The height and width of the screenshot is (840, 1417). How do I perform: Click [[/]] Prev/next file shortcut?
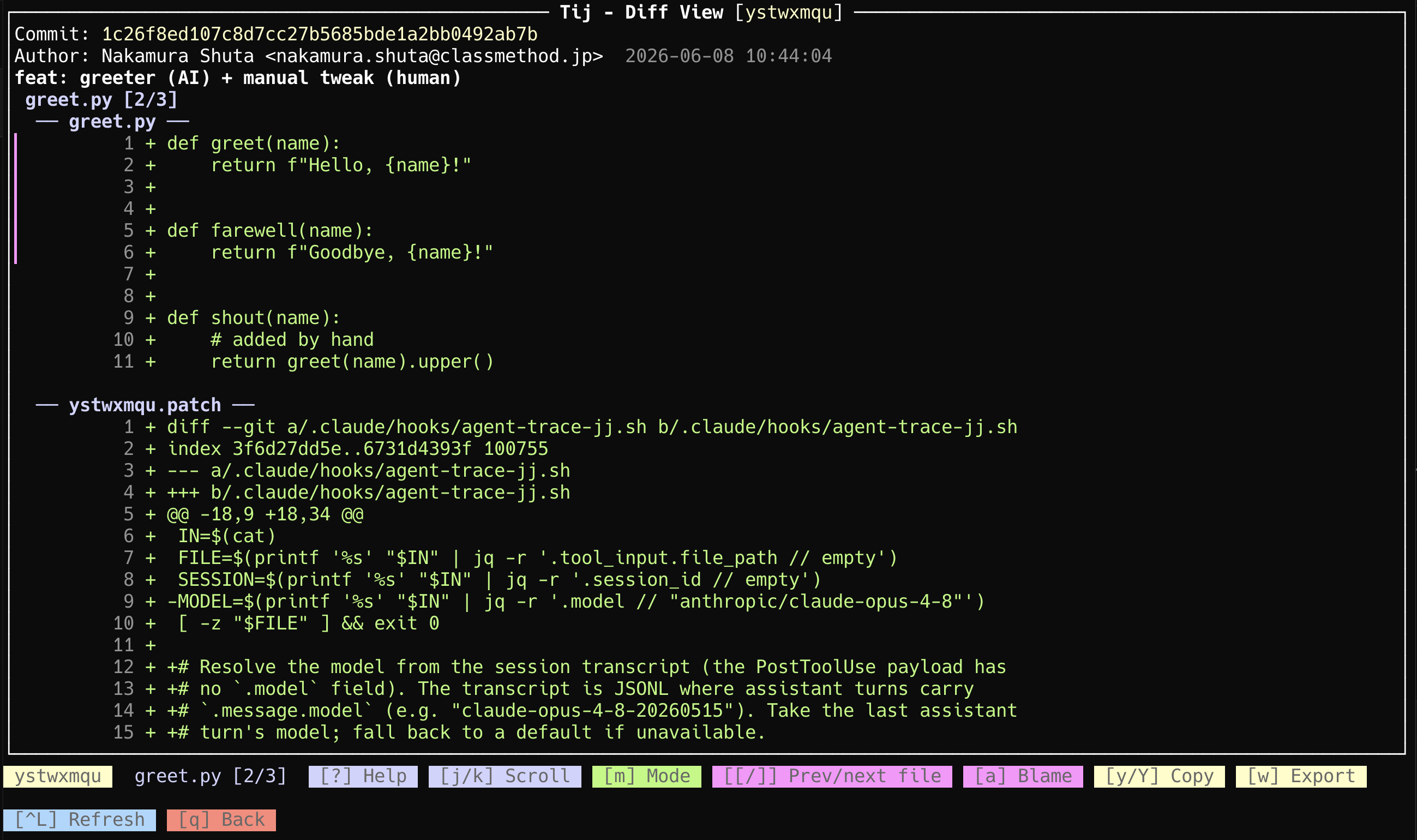pos(832,776)
